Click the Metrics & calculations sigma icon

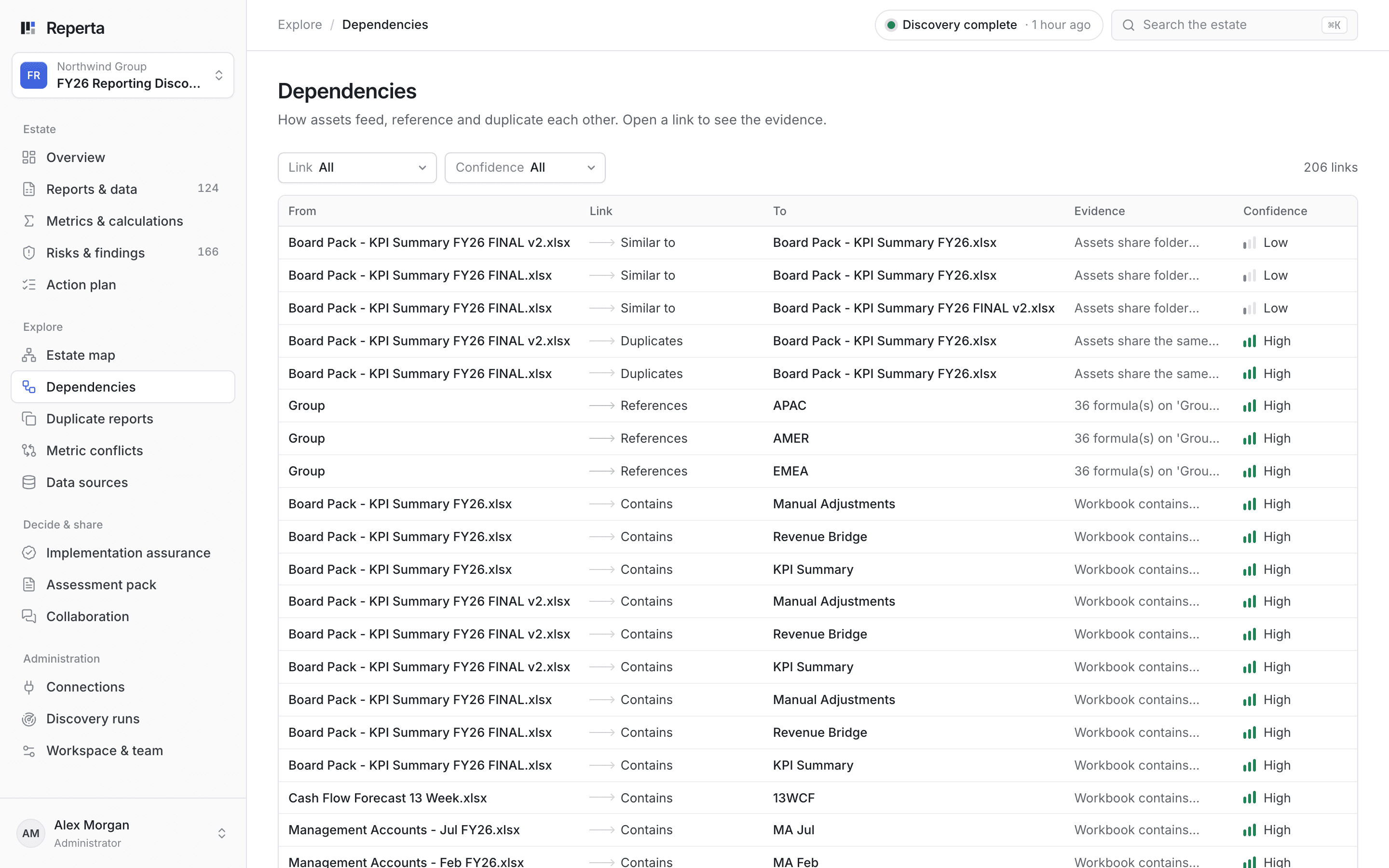(29, 221)
